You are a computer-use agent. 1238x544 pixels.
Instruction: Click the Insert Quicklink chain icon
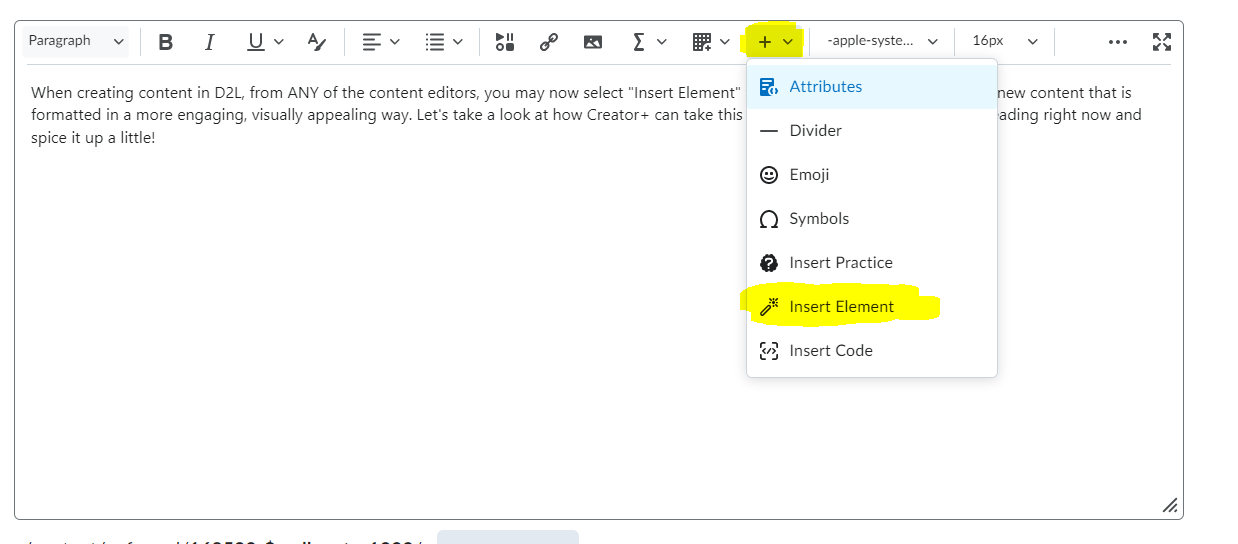point(548,42)
